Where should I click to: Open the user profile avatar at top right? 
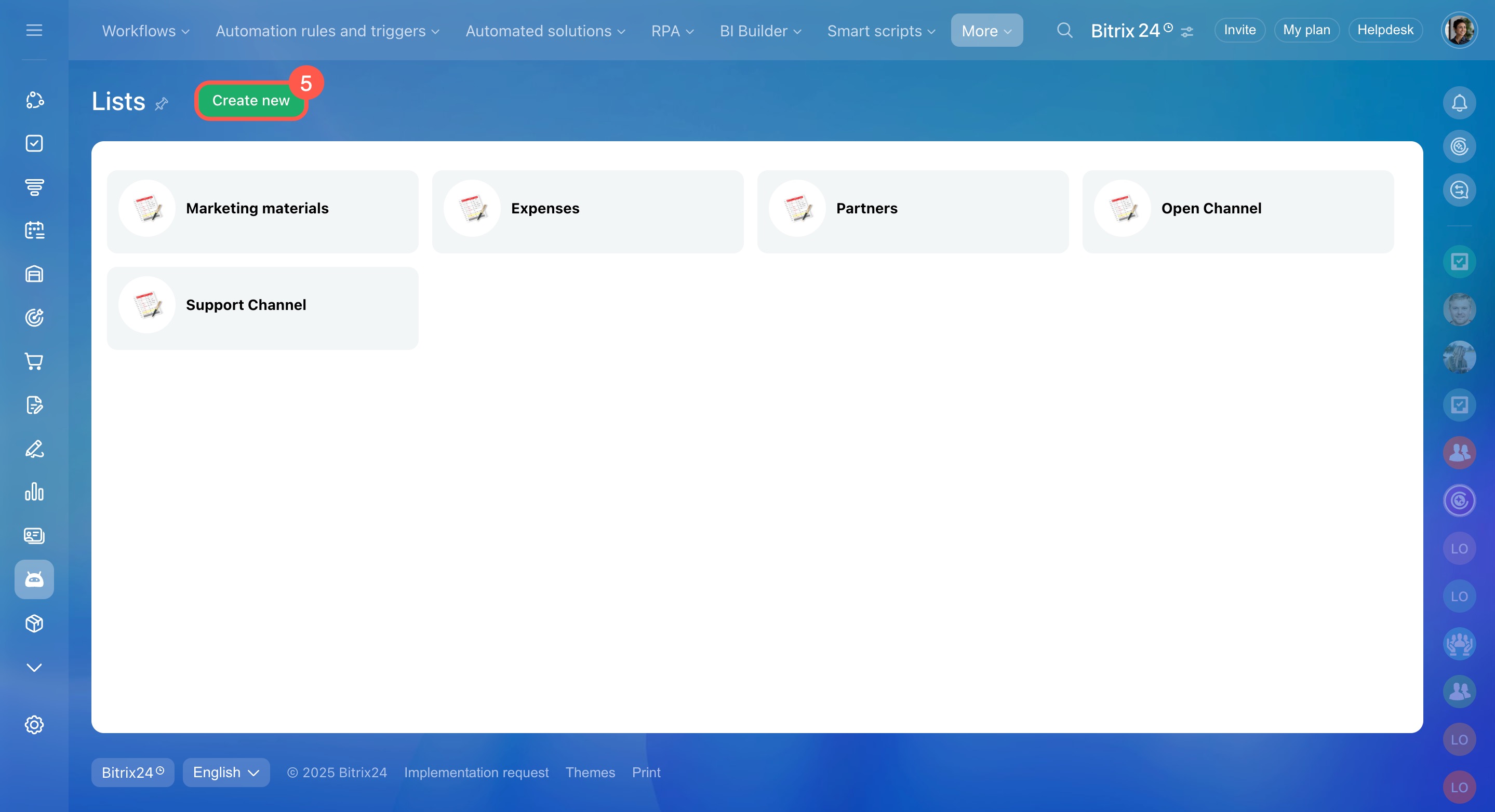pyautogui.click(x=1459, y=30)
